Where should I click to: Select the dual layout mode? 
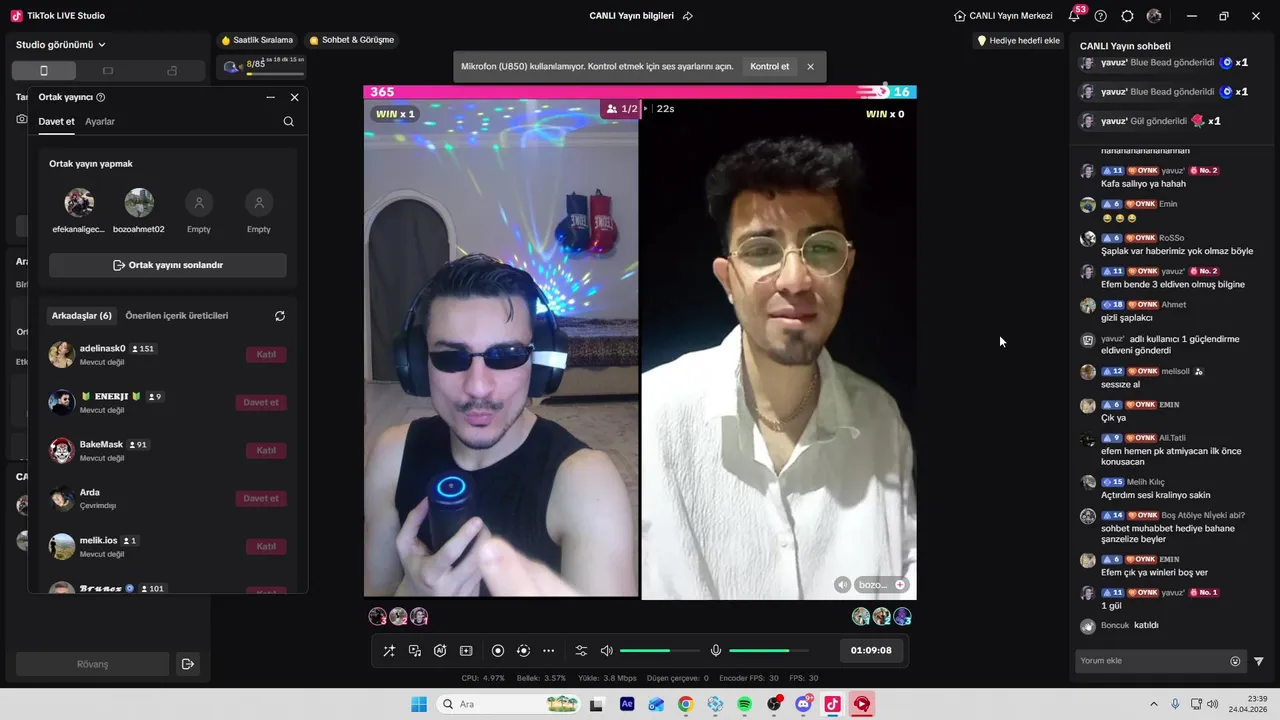click(172, 70)
